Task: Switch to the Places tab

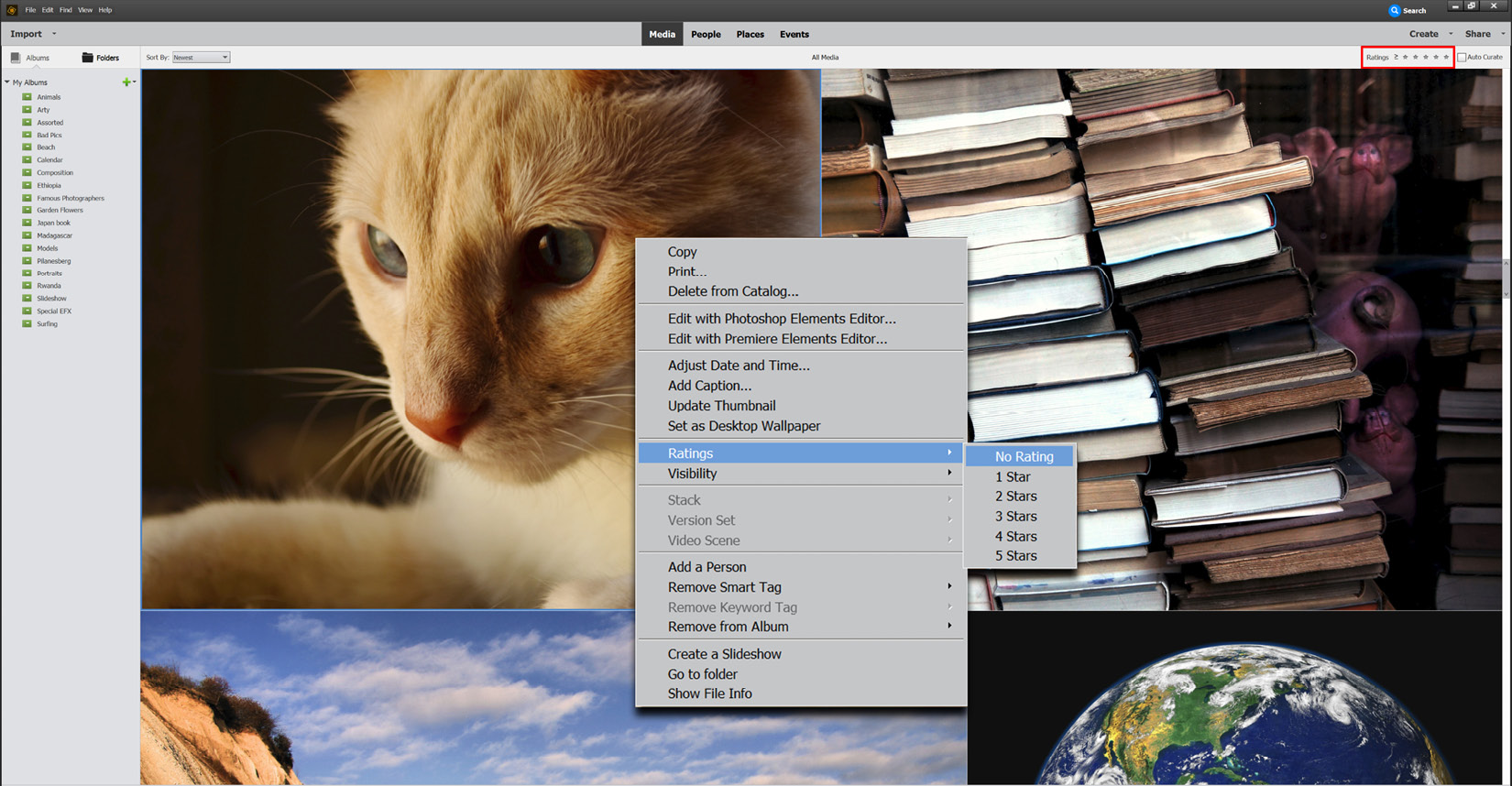Action: pos(750,34)
